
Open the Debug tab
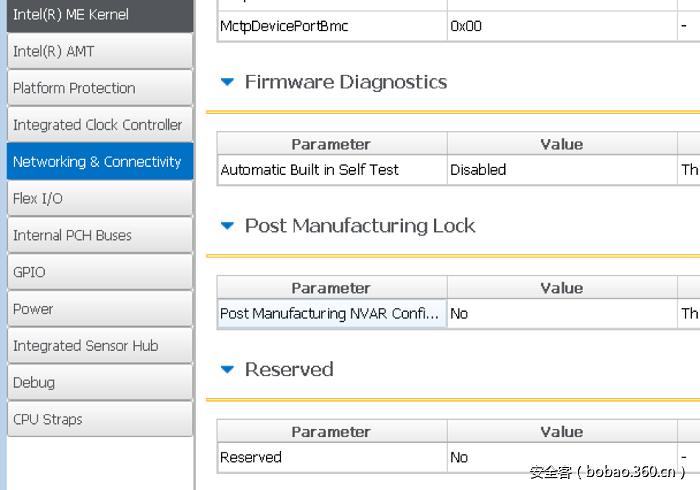pos(97,383)
